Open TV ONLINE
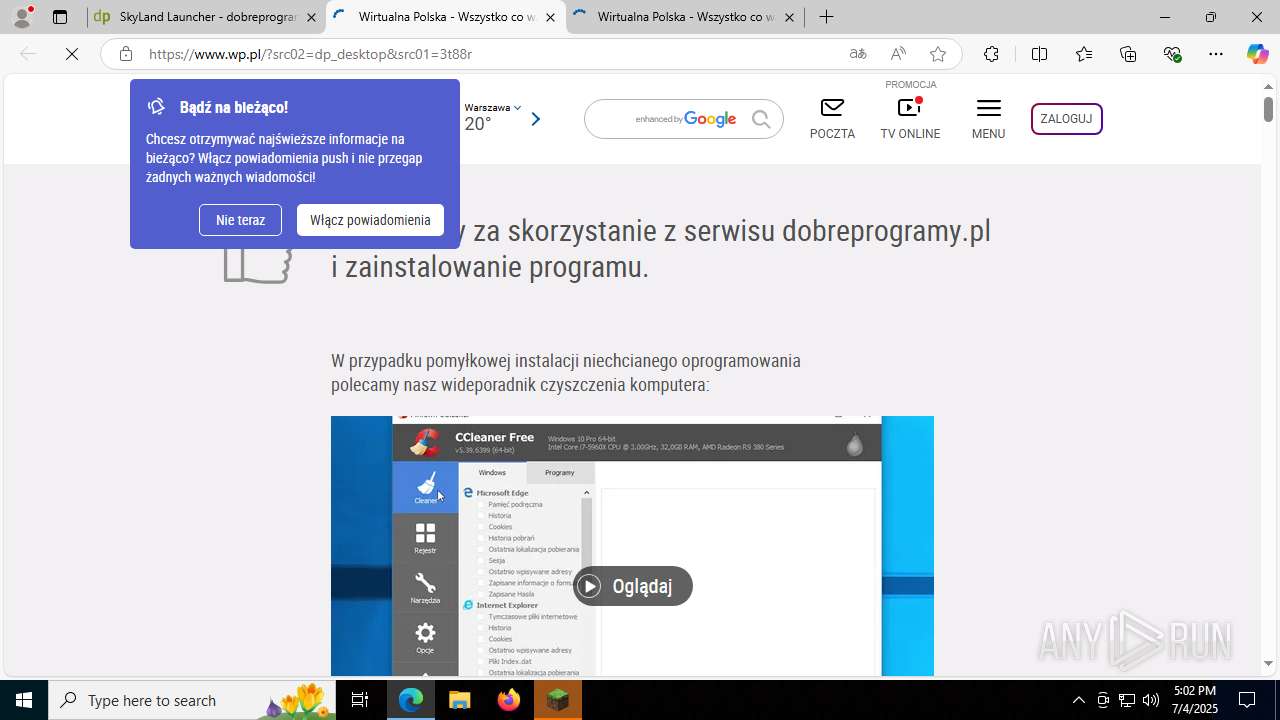1280x720 pixels. (x=910, y=118)
